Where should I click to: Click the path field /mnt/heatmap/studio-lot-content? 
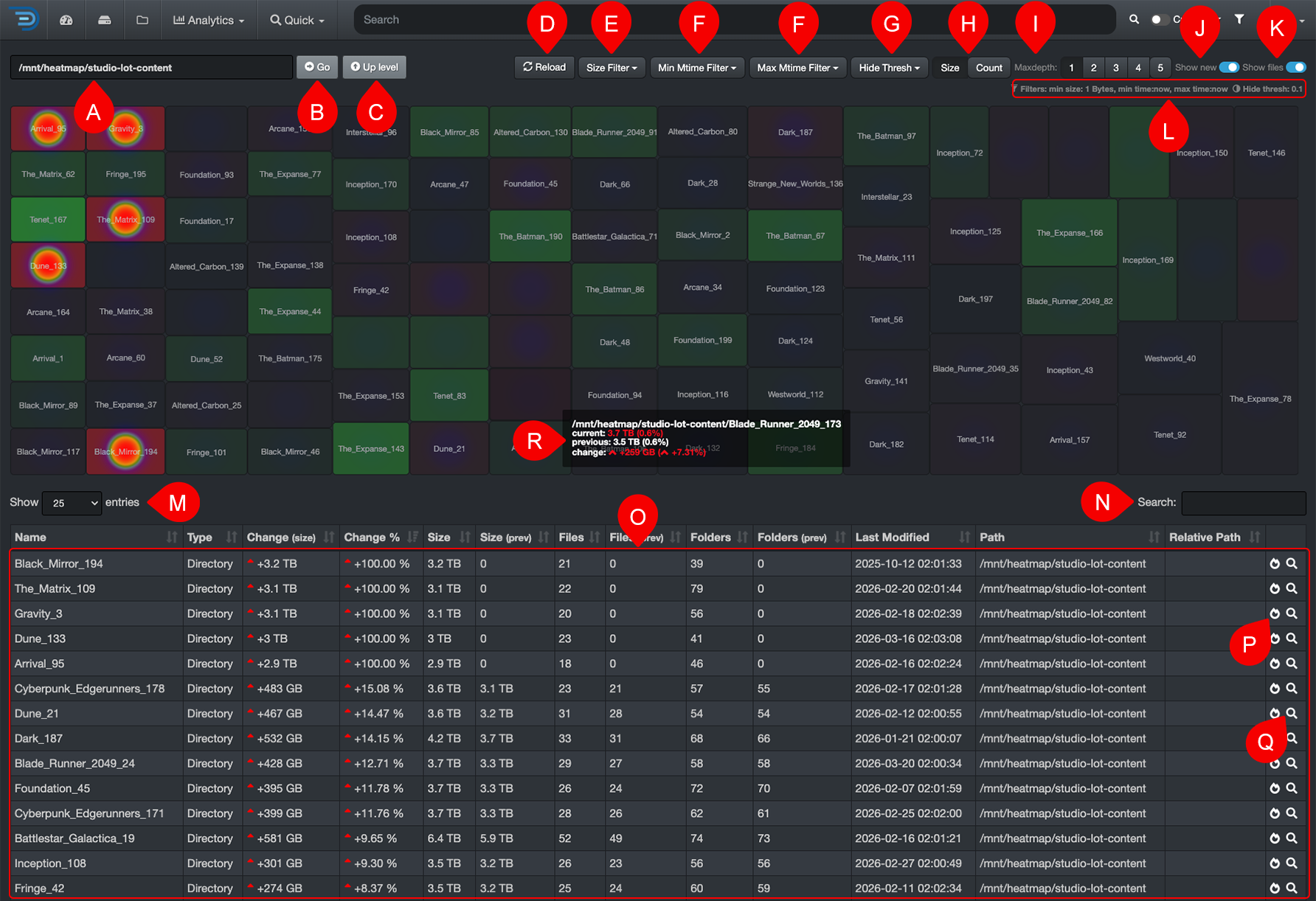tap(151, 68)
